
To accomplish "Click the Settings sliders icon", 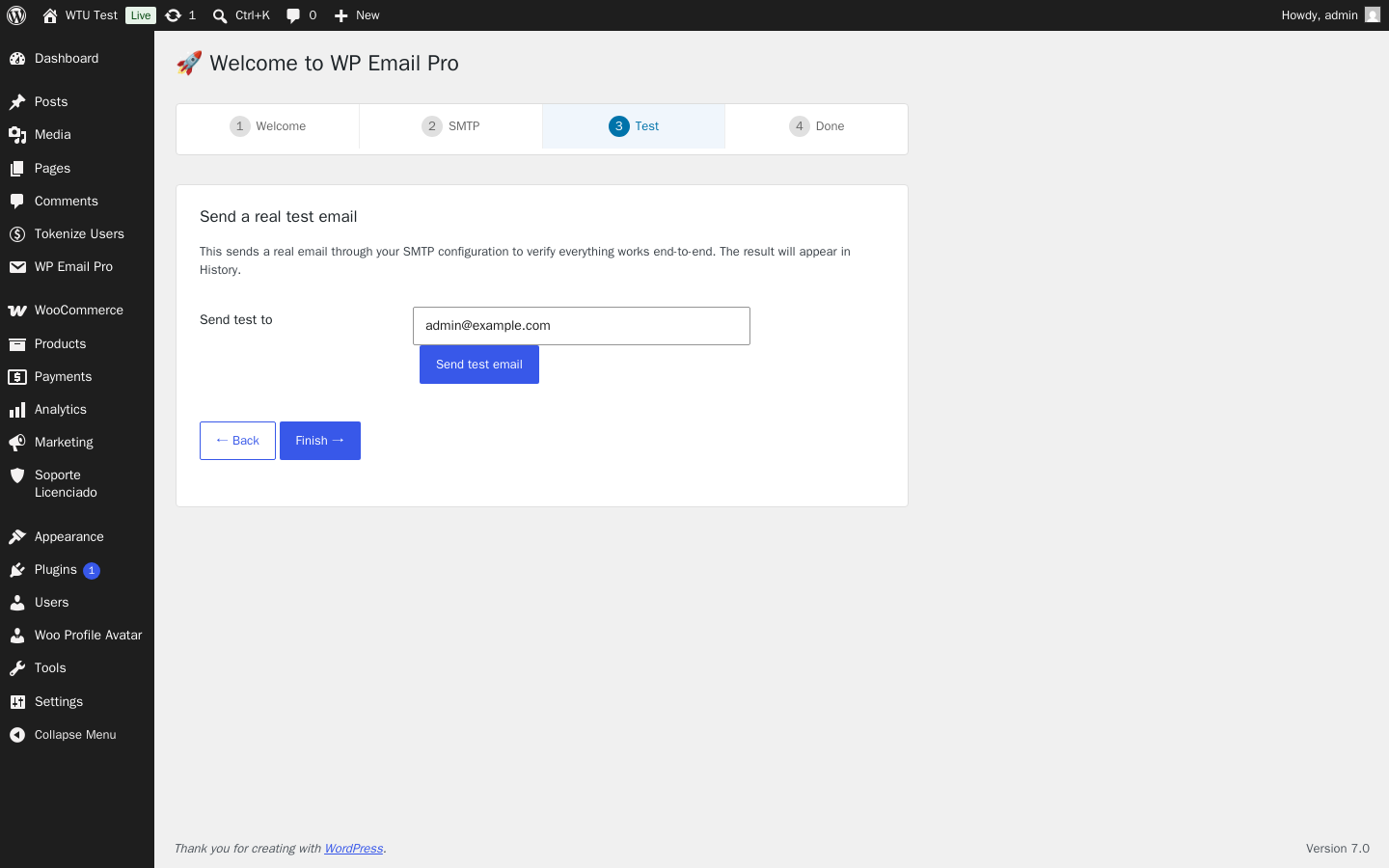I will (x=17, y=702).
